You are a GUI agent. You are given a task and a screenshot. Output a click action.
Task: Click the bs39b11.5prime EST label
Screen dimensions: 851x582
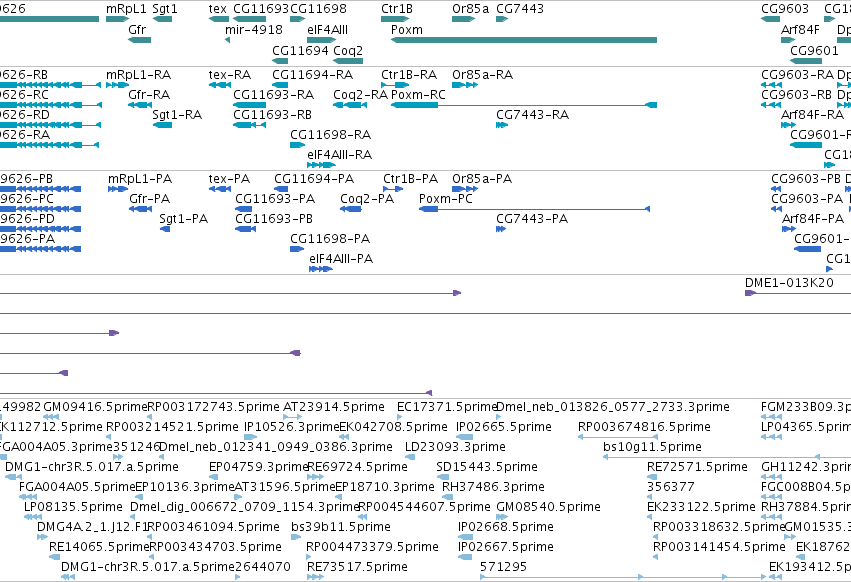(341, 528)
